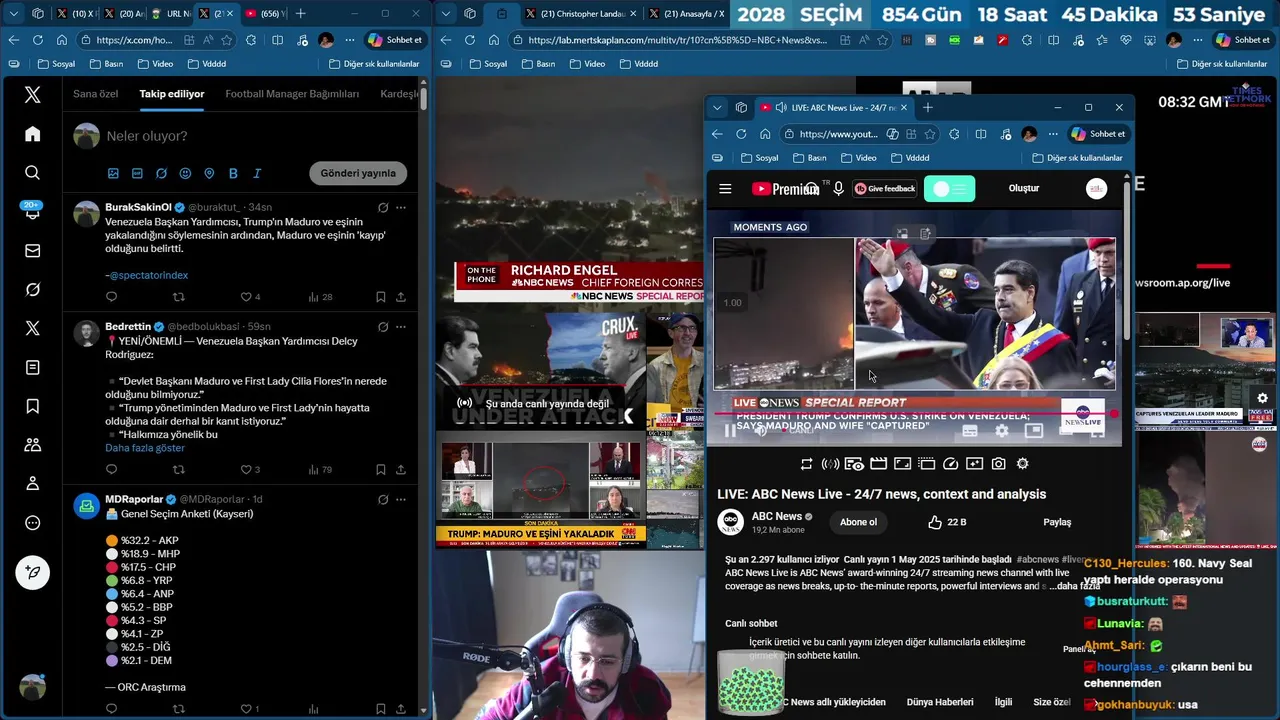Click YouTube voice search microphone
This screenshot has width=1280, height=720.
click(838, 188)
